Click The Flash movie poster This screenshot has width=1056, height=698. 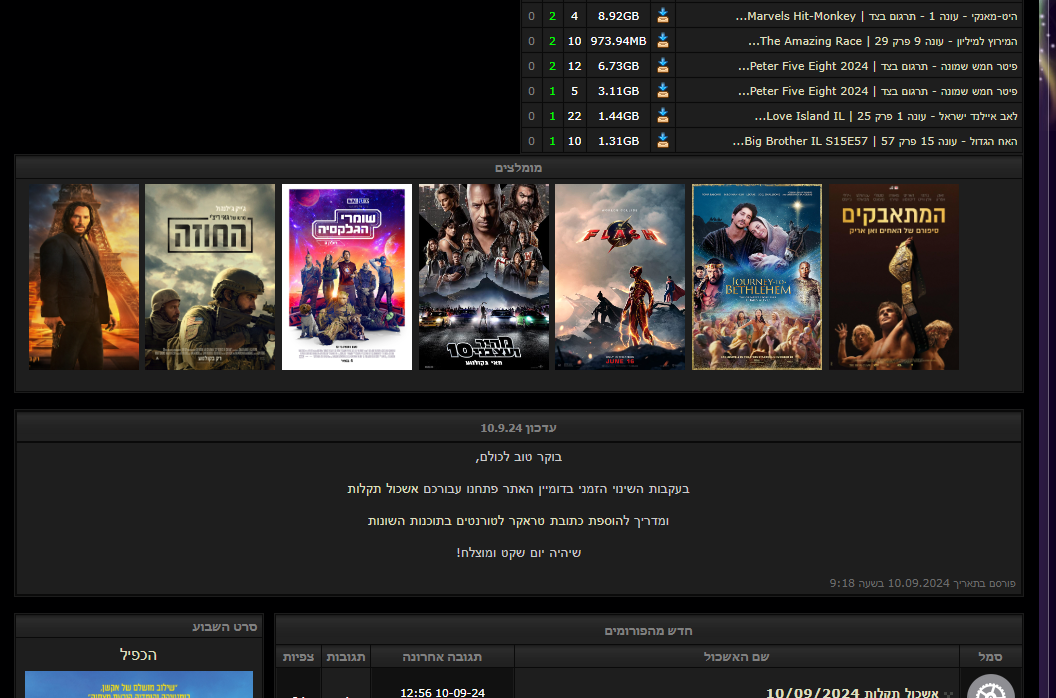pyautogui.click(x=620, y=277)
